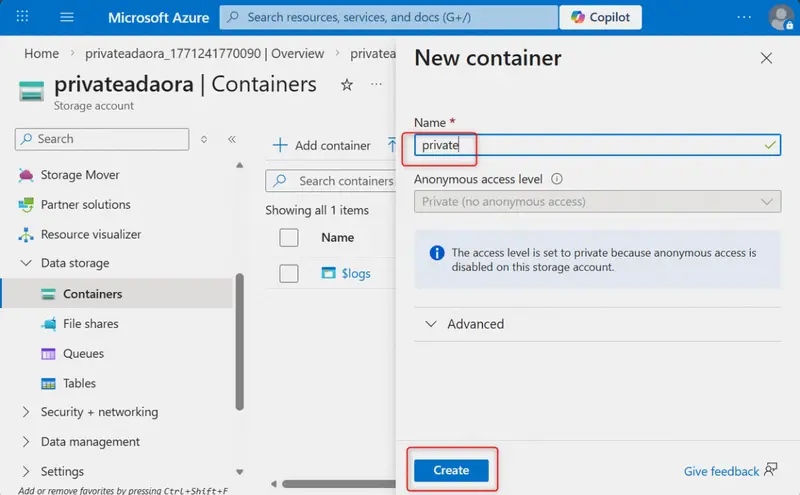Open Tables
Image resolution: width=800 pixels, height=495 pixels.
[79, 383]
